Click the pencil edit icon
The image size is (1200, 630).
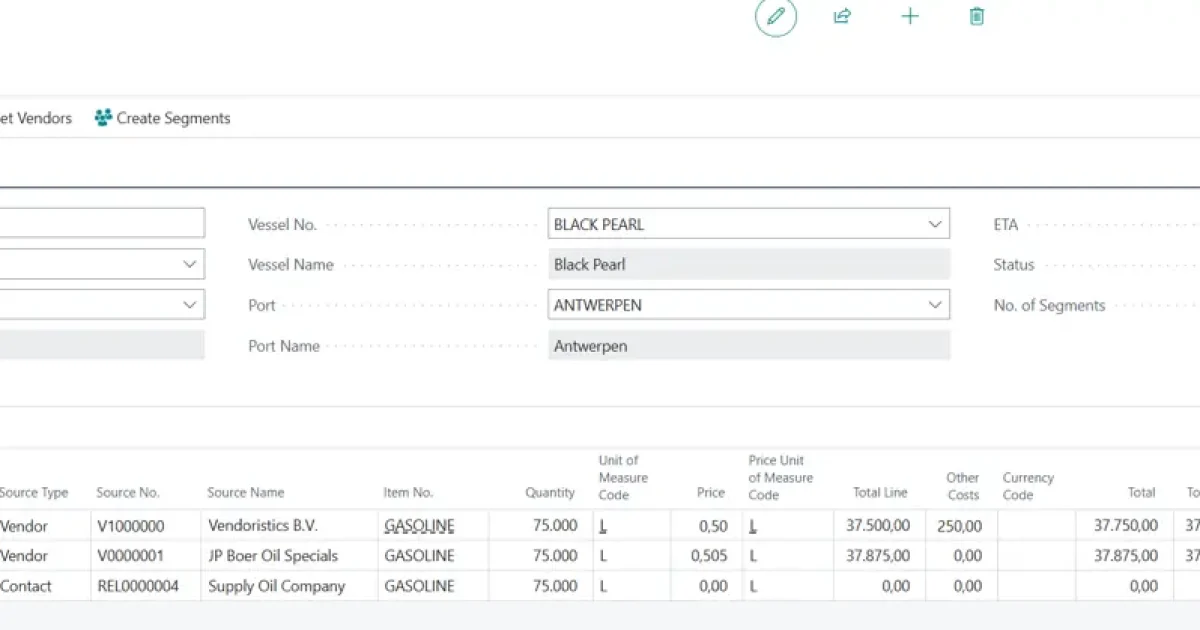click(775, 17)
